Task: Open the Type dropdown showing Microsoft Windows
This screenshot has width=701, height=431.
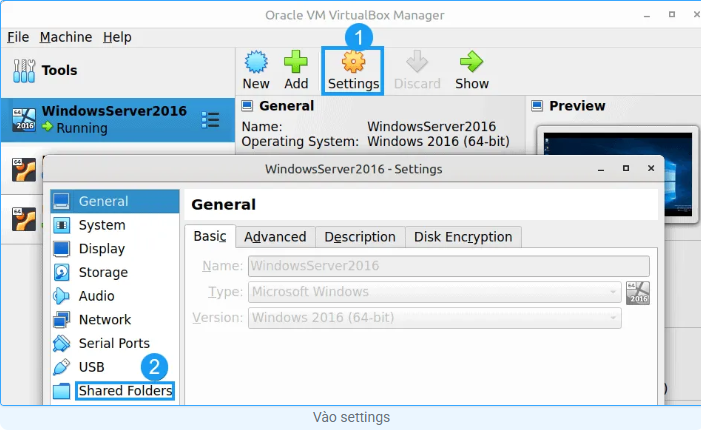Action: 435,292
